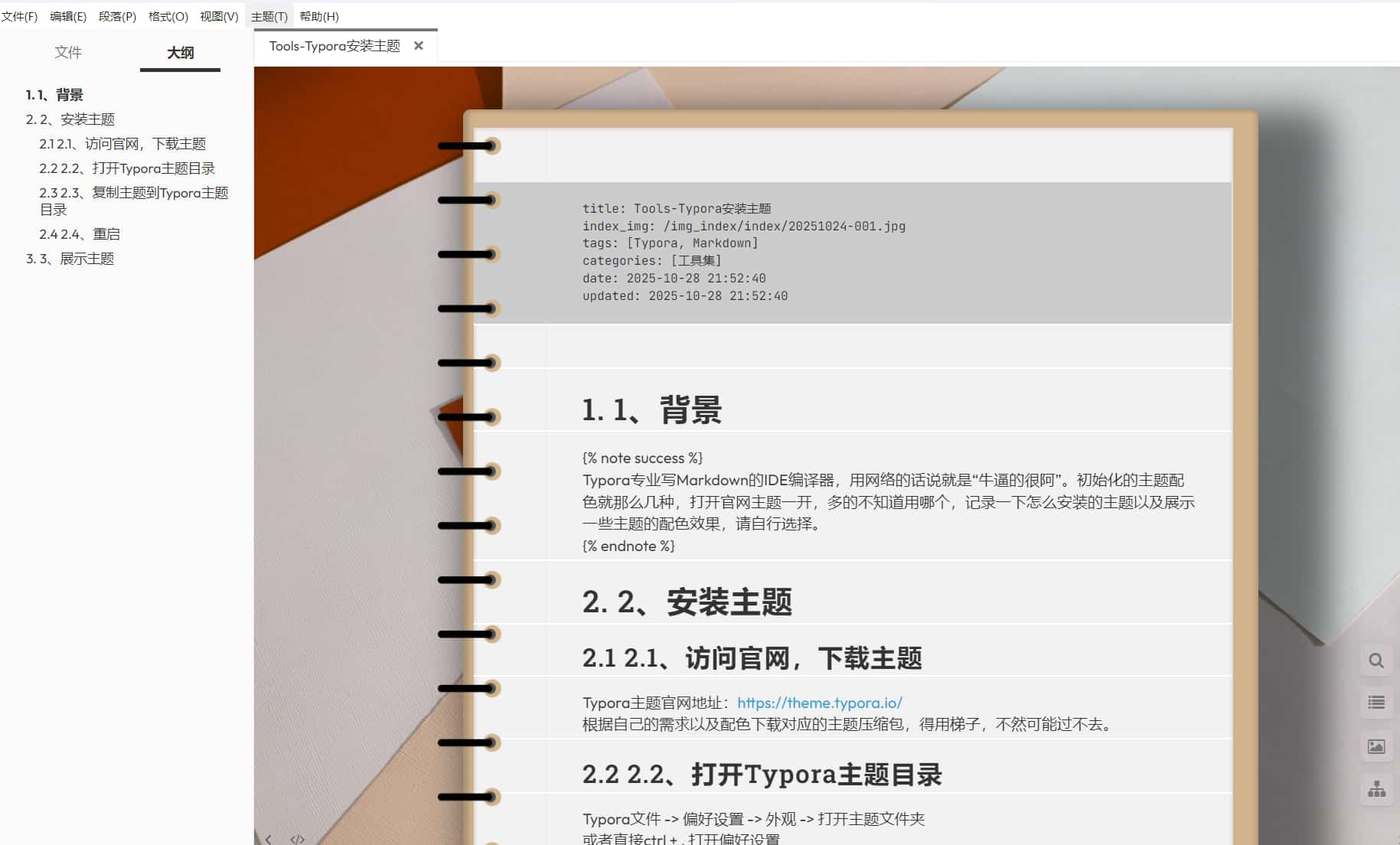Open the 格式(O) menu
The width and height of the screenshot is (1400, 845).
[168, 16]
